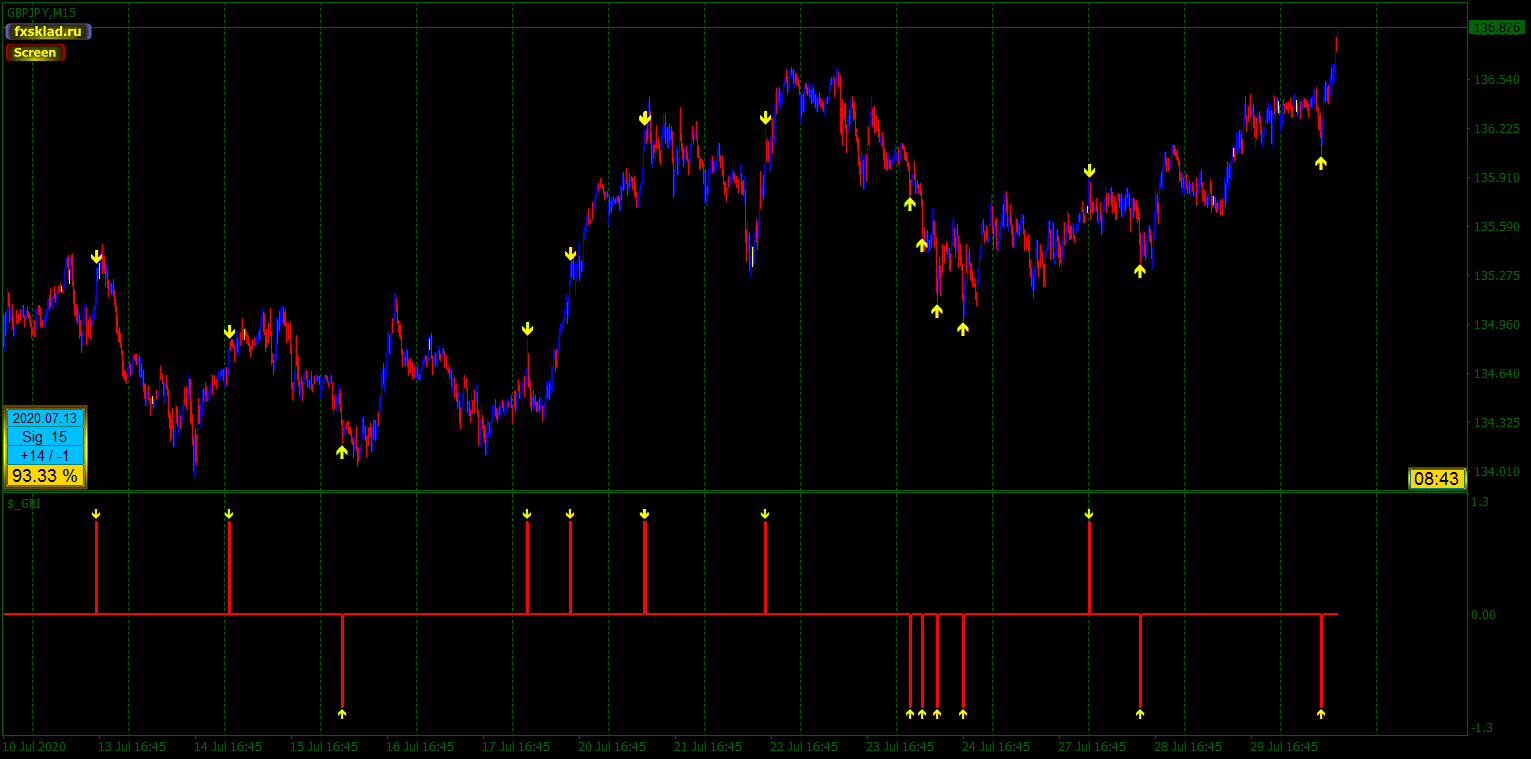Click the main chart sell arrow at 14 Jul 16:45
The height and width of the screenshot is (759, 1531).
click(229, 332)
